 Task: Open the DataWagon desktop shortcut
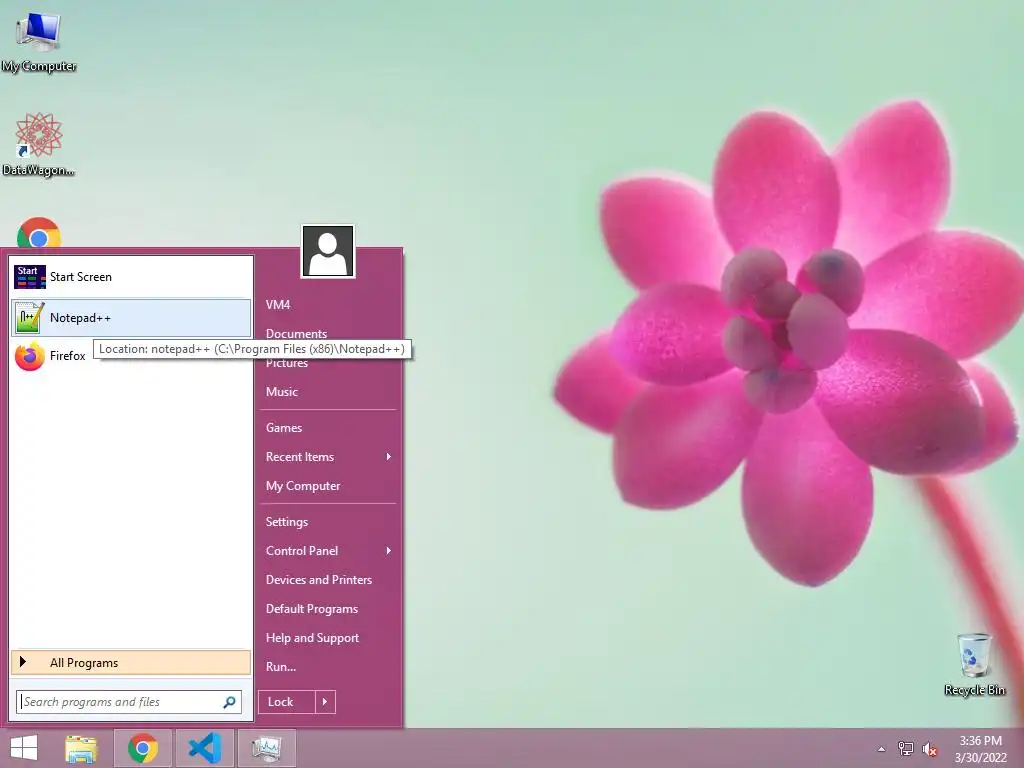(39, 144)
